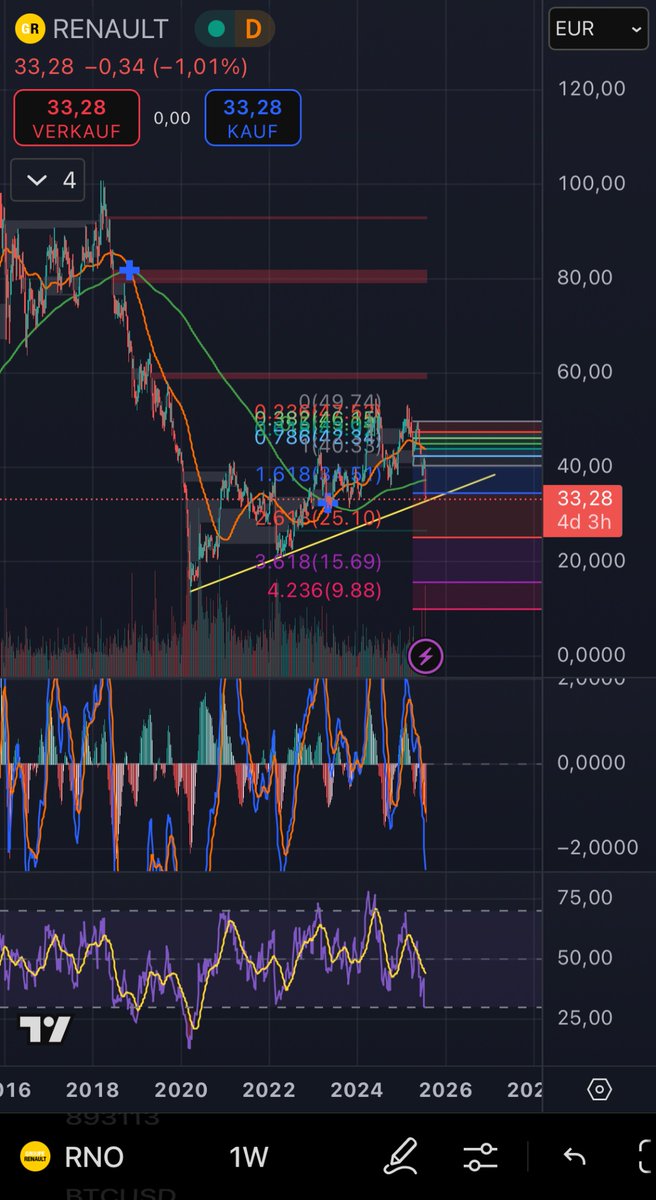This screenshot has width=656, height=1200.
Task: Change the 1W timeframe interval
Action: click(x=249, y=1157)
